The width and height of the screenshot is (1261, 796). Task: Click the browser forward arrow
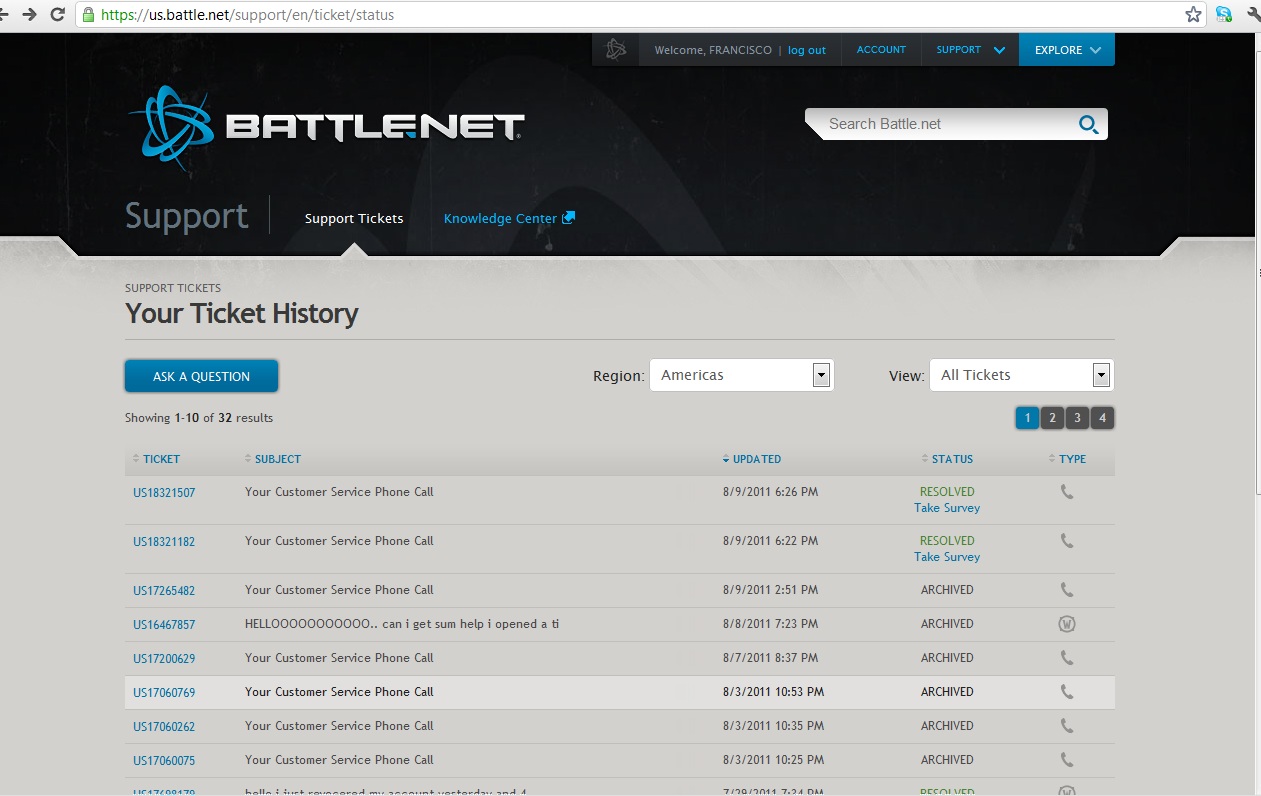30,14
